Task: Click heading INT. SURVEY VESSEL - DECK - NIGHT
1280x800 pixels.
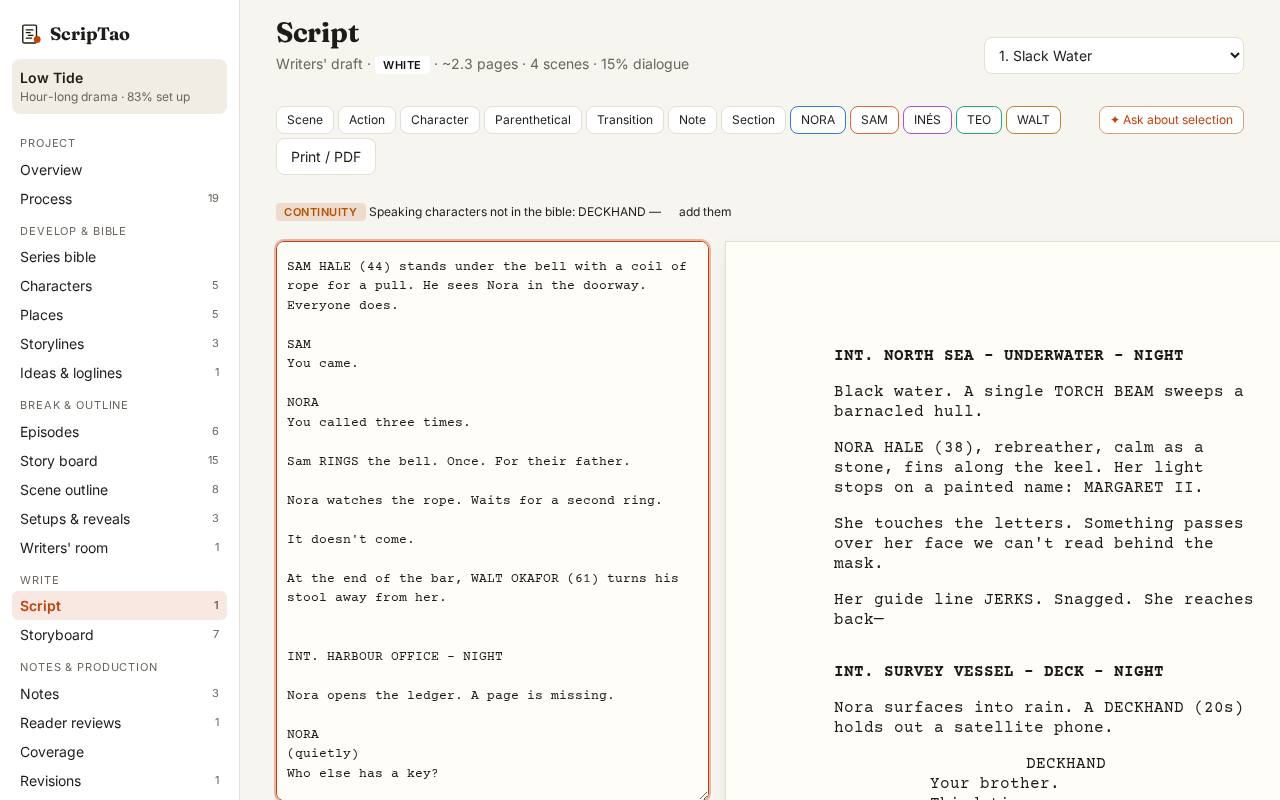Action: [999, 672]
